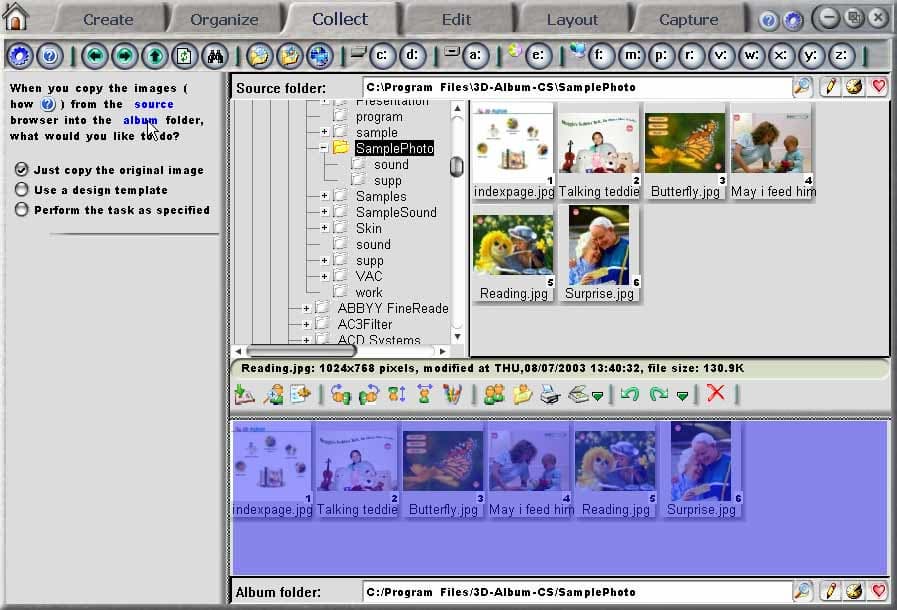
Task: Open the Edit tab
Action: pos(457,19)
